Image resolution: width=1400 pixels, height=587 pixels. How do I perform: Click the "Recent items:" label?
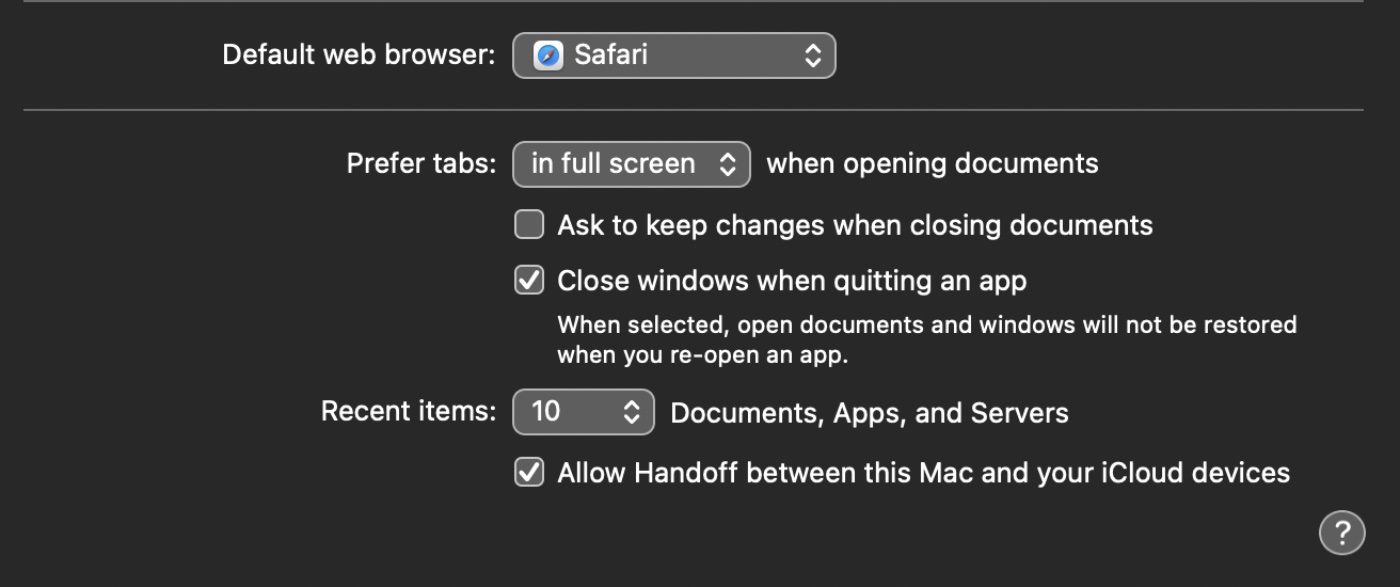coord(408,412)
